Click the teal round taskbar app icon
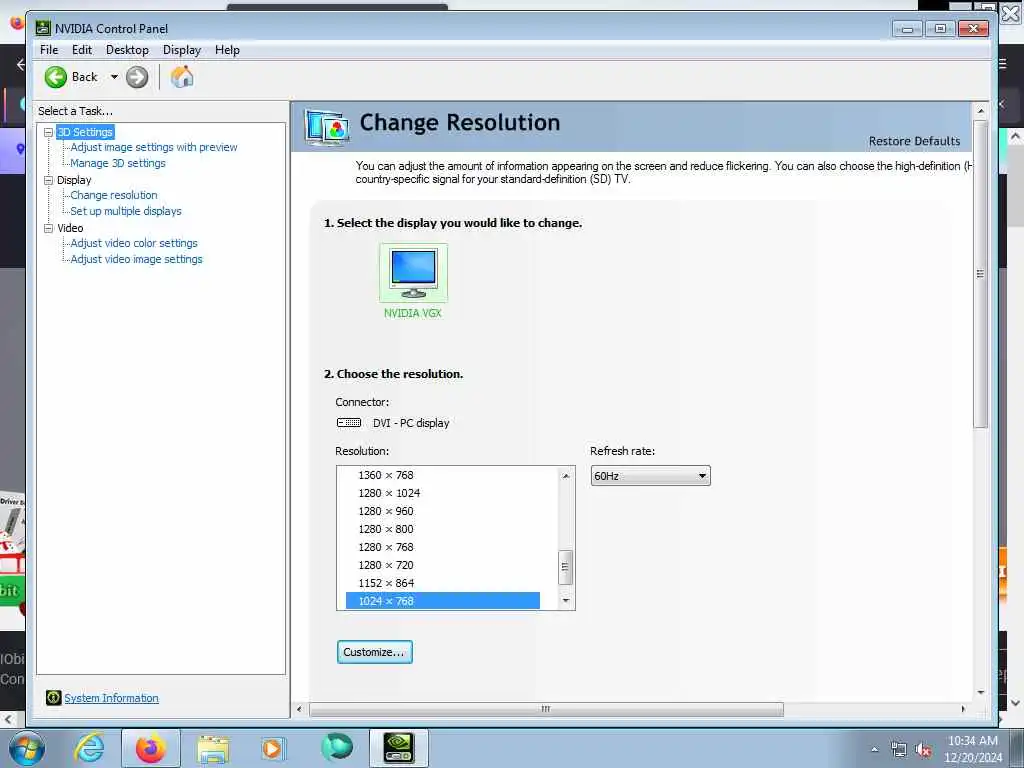This screenshot has width=1024, height=768. (337, 748)
